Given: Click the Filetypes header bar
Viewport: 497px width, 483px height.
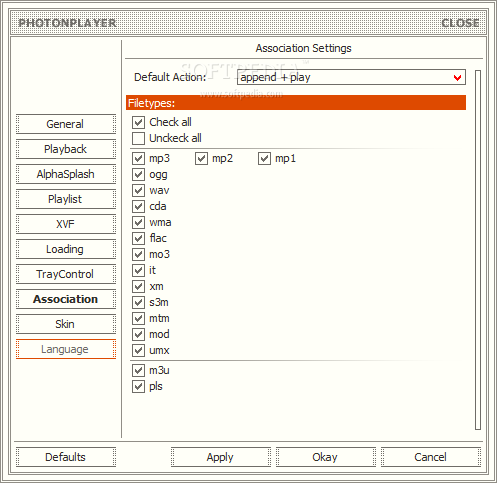Looking at the screenshot, I should pos(296,103).
